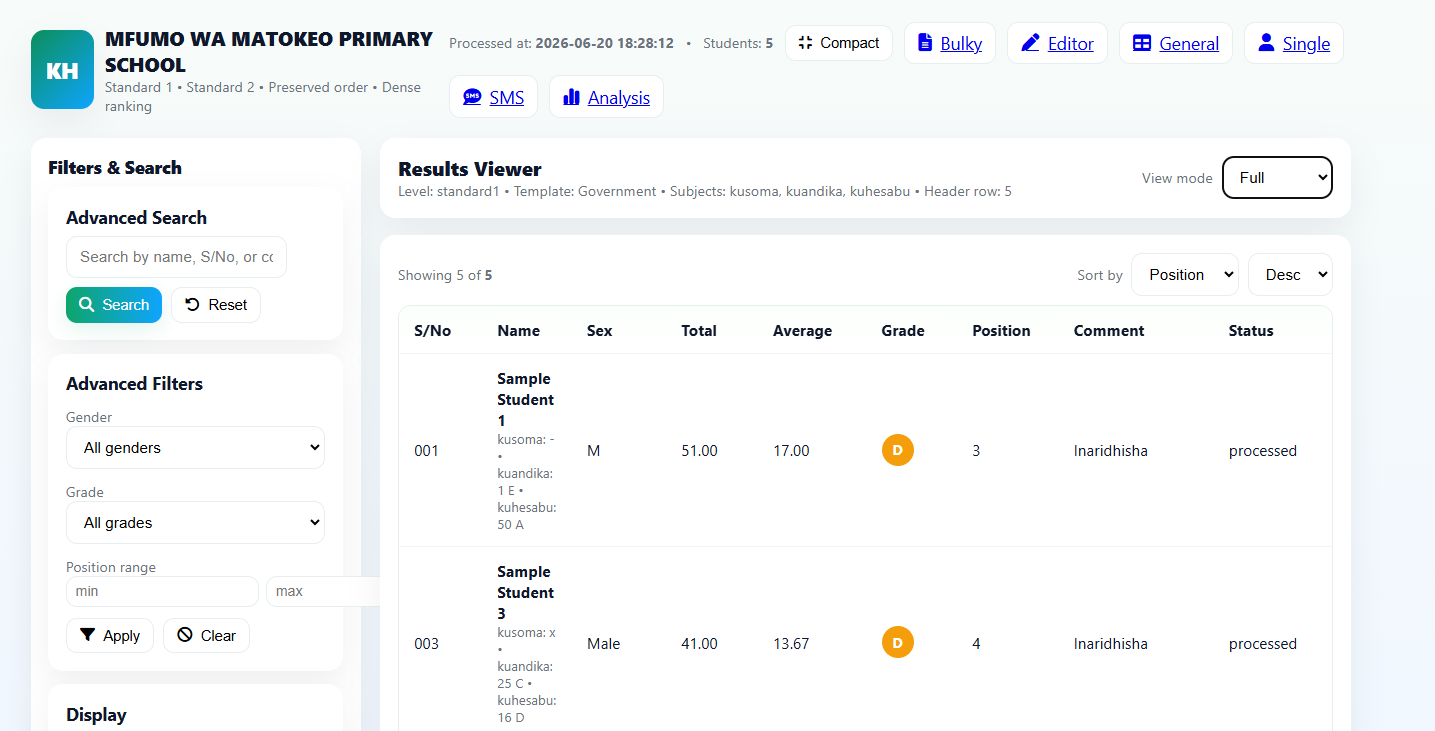Open the Sort by Position dropdown

(x=1184, y=275)
